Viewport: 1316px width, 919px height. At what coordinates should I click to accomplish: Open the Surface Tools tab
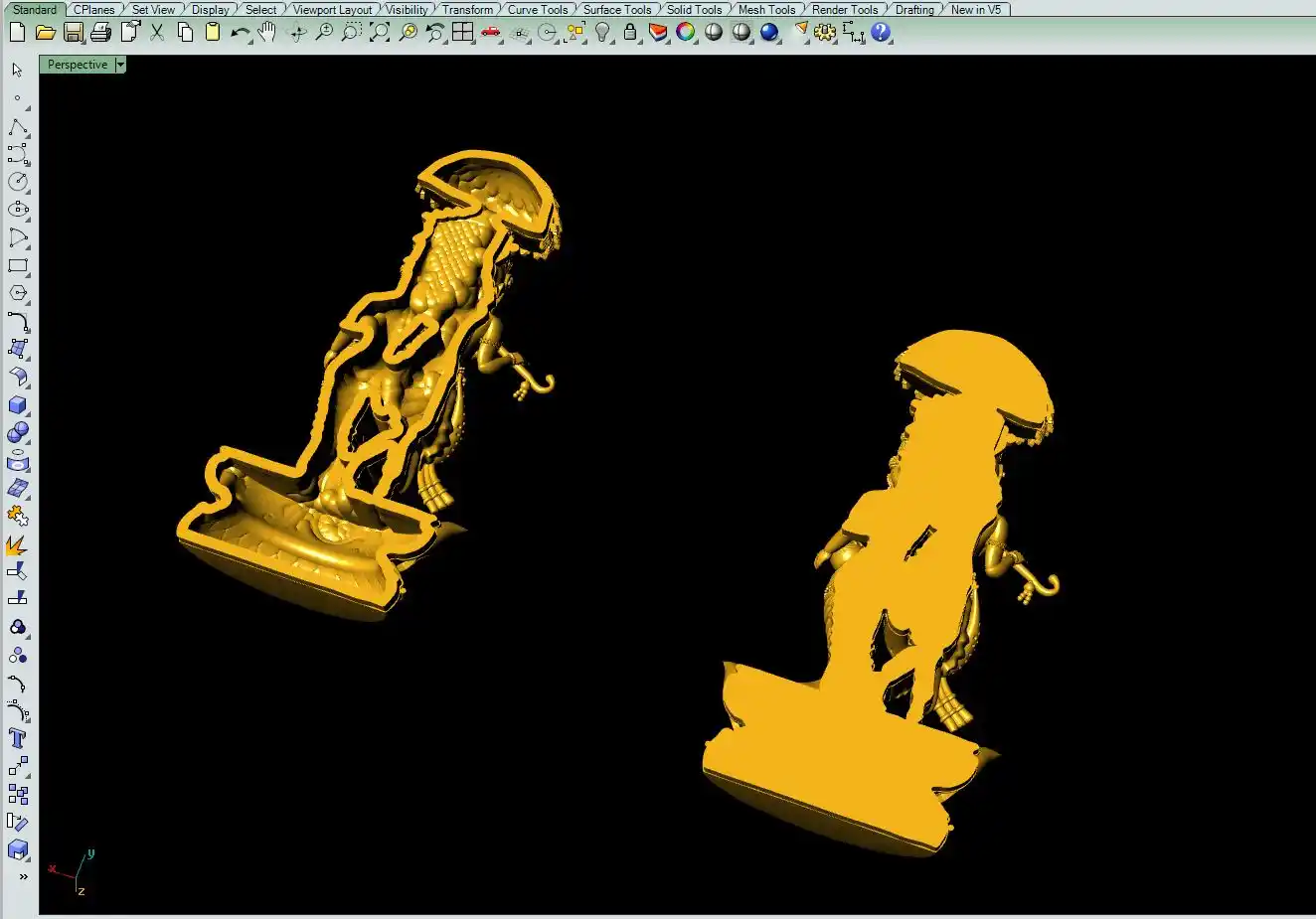click(616, 10)
